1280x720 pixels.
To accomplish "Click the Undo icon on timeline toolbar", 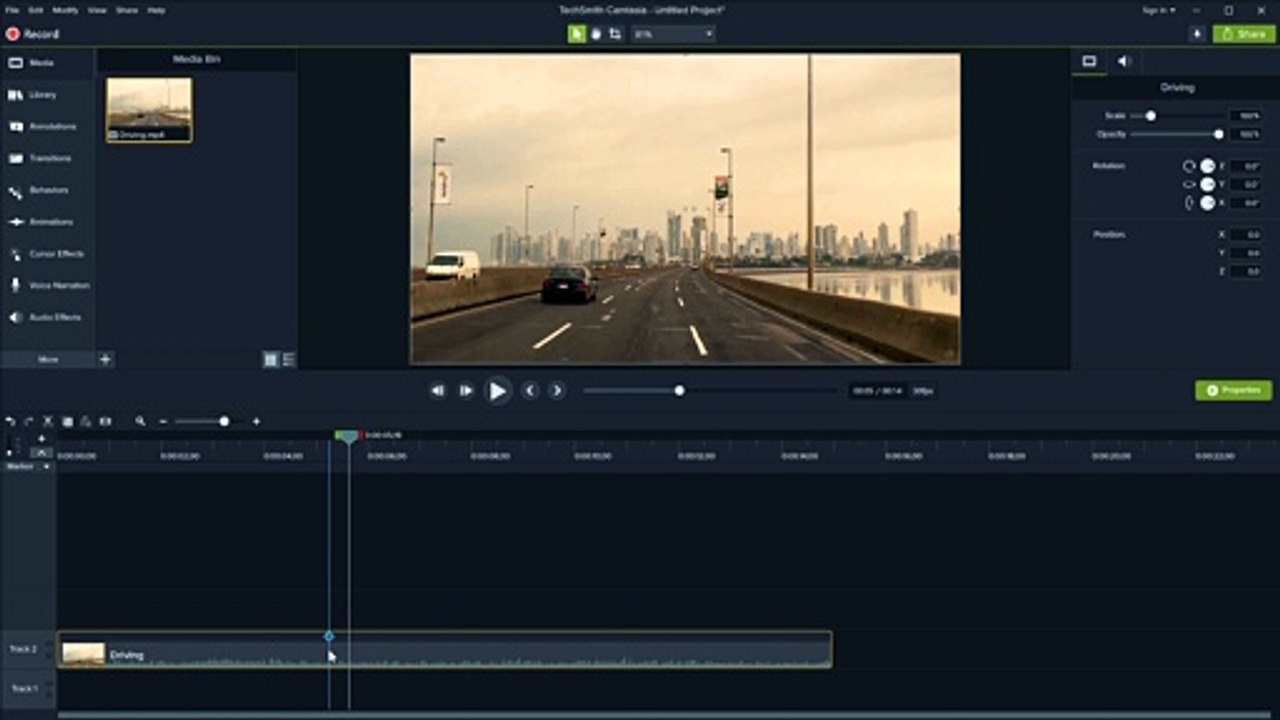I will [10, 422].
